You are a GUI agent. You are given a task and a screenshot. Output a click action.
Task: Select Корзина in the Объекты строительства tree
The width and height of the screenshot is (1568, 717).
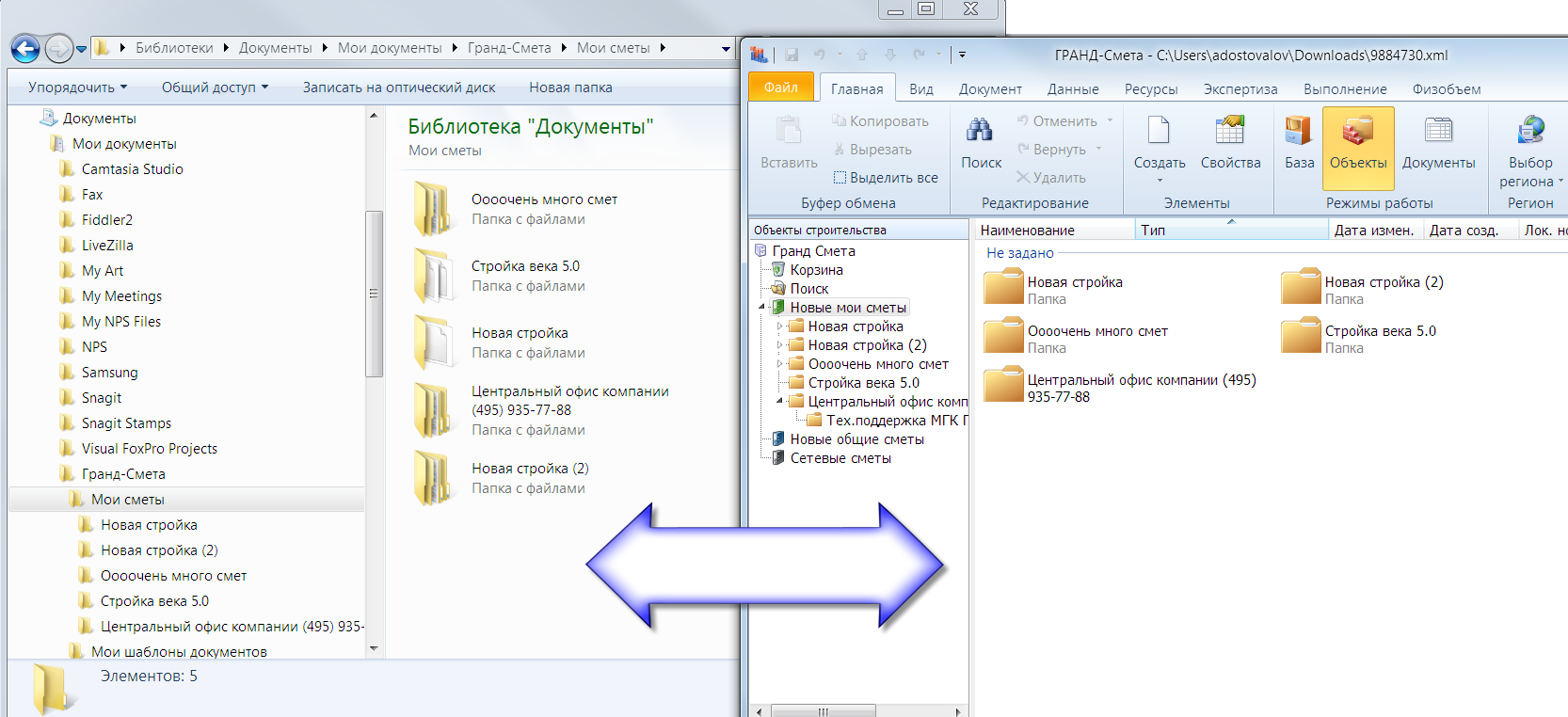click(816, 270)
